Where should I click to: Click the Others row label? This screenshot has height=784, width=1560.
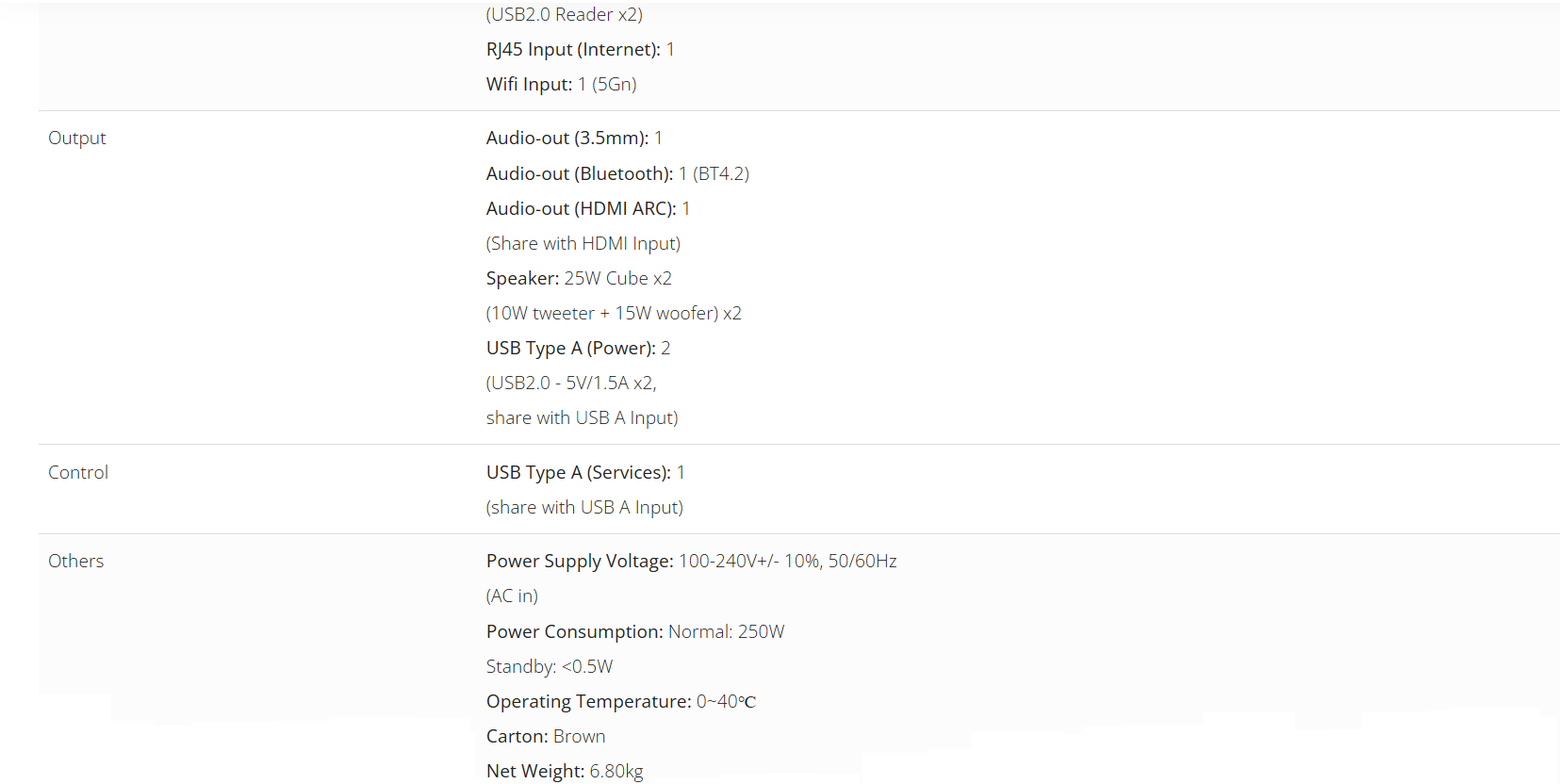click(76, 562)
